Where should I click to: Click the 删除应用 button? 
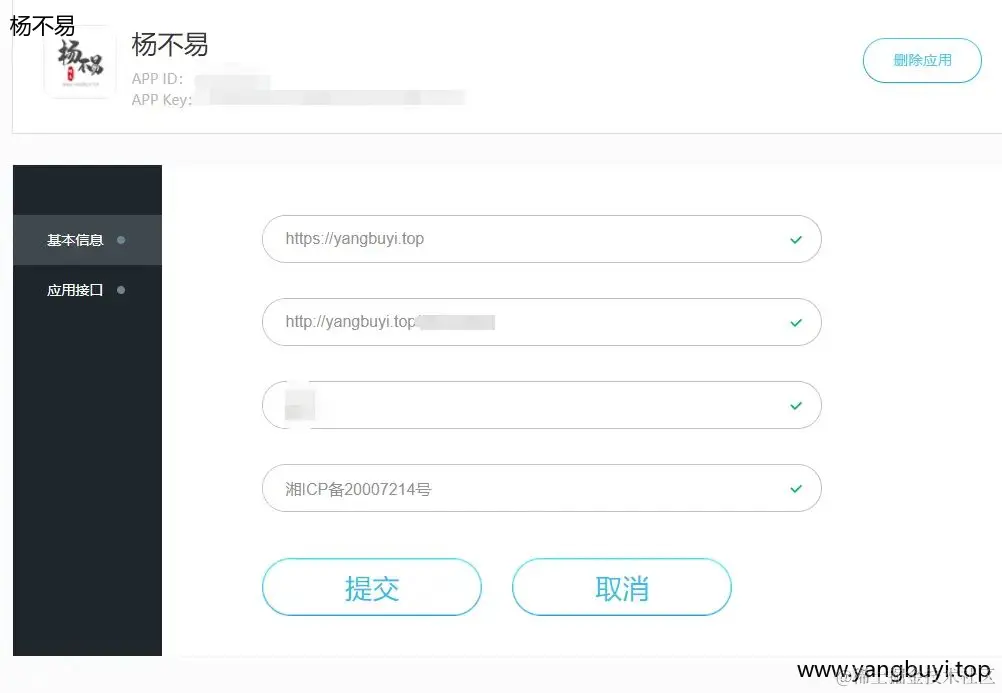pos(921,61)
